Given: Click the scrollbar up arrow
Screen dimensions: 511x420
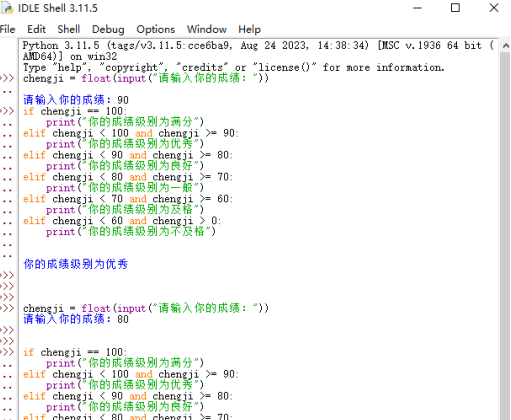Looking at the screenshot, I should tap(505, 46).
